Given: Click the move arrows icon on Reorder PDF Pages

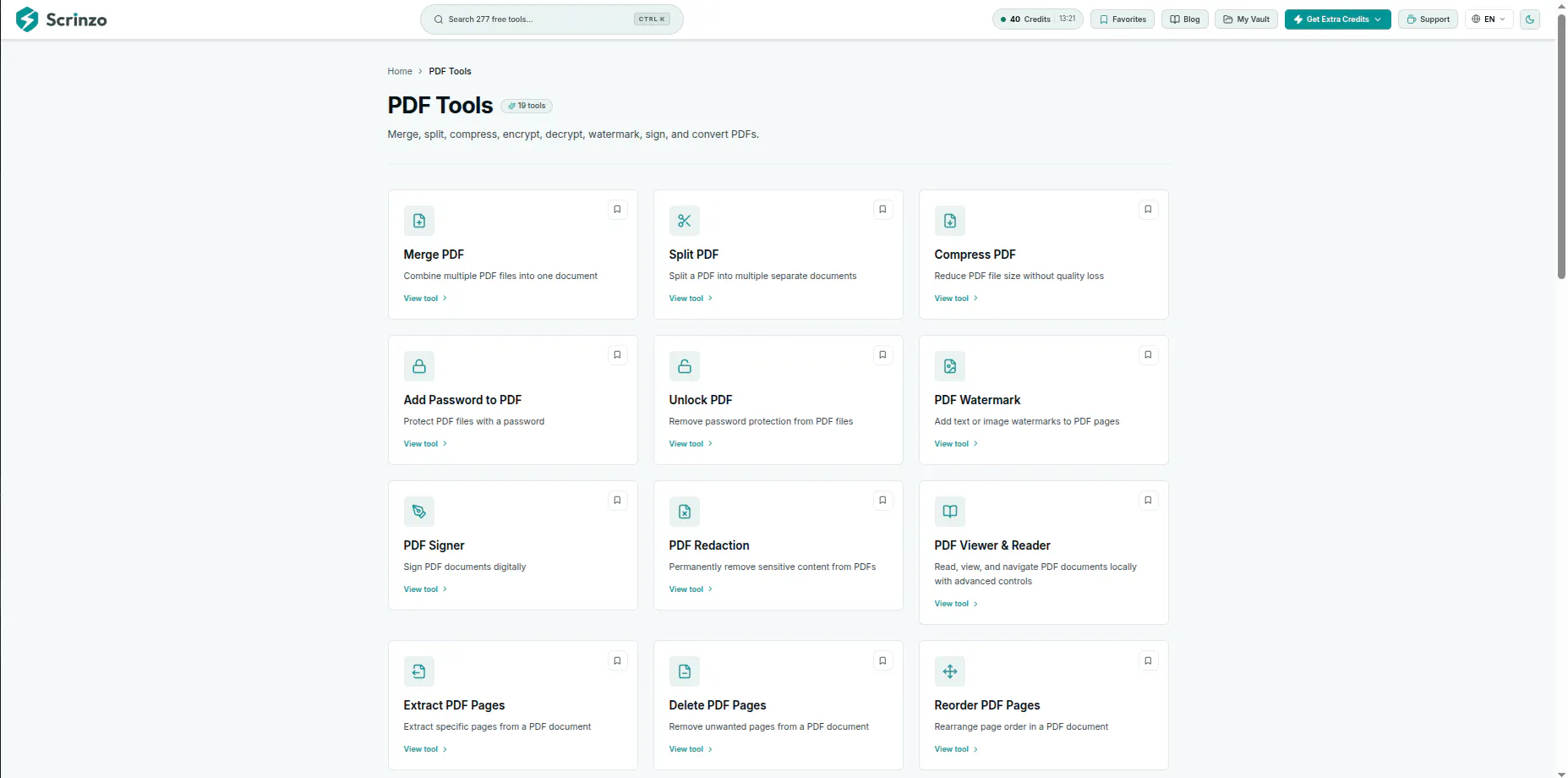Looking at the screenshot, I should coord(949,671).
